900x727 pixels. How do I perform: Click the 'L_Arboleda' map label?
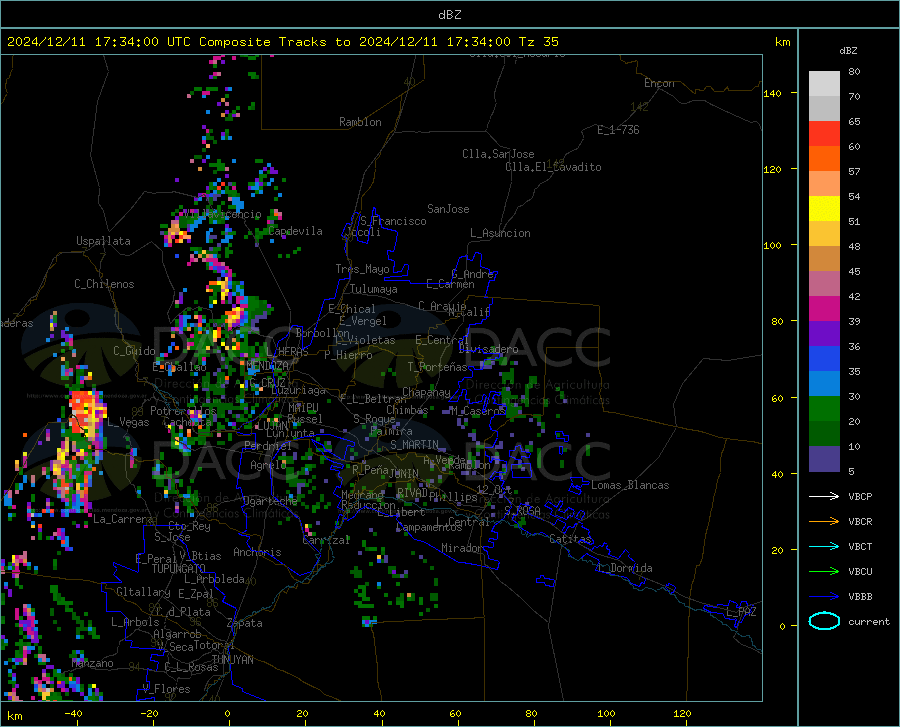point(214,579)
